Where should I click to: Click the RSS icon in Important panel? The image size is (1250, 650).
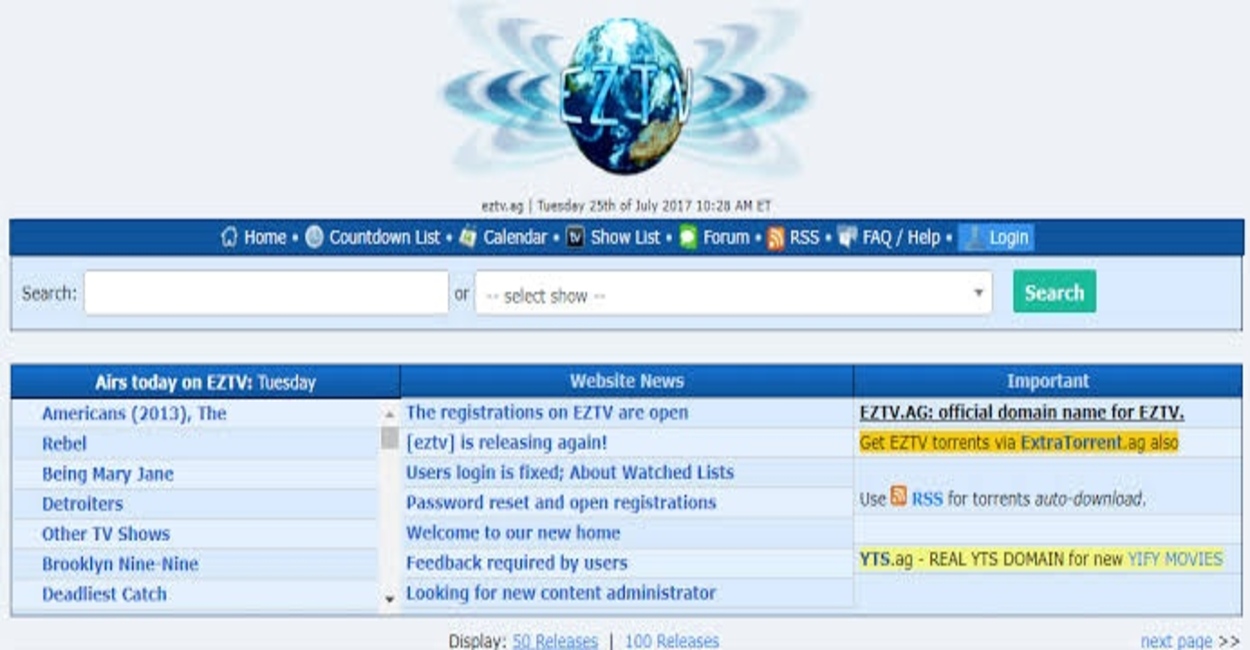[898, 497]
